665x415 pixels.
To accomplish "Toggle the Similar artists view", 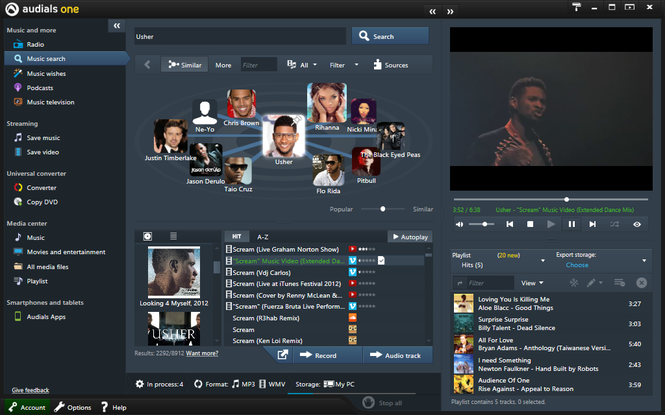I will click(184, 65).
